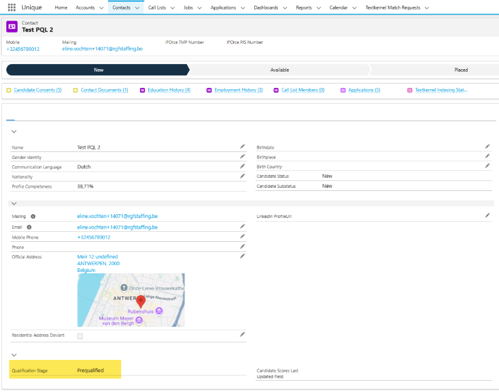499x392 pixels.
Task: Open Education History related list link
Action: pyautogui.click(x=169, y=90)
